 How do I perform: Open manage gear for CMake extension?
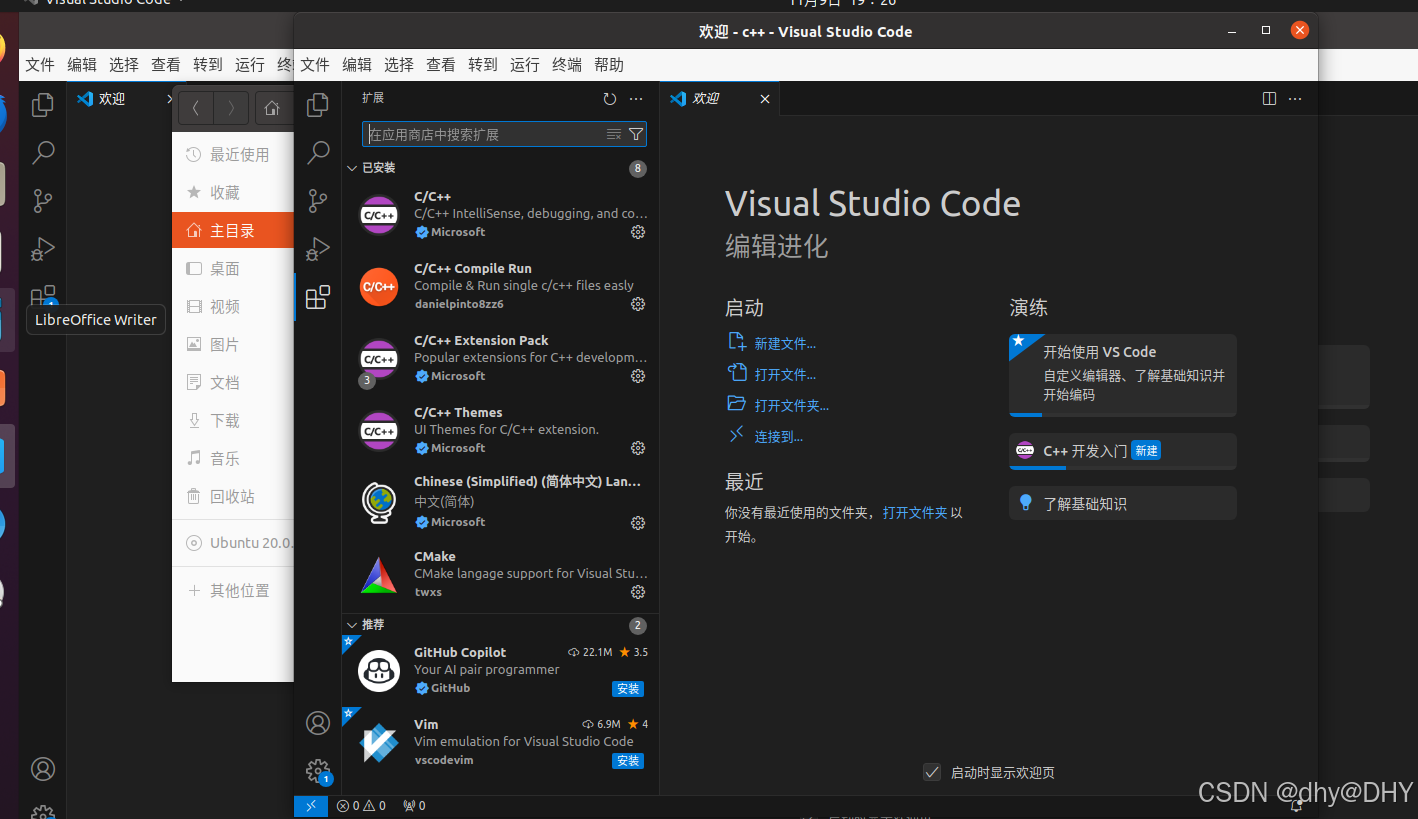pyautogui.click(x=638, y=592)
